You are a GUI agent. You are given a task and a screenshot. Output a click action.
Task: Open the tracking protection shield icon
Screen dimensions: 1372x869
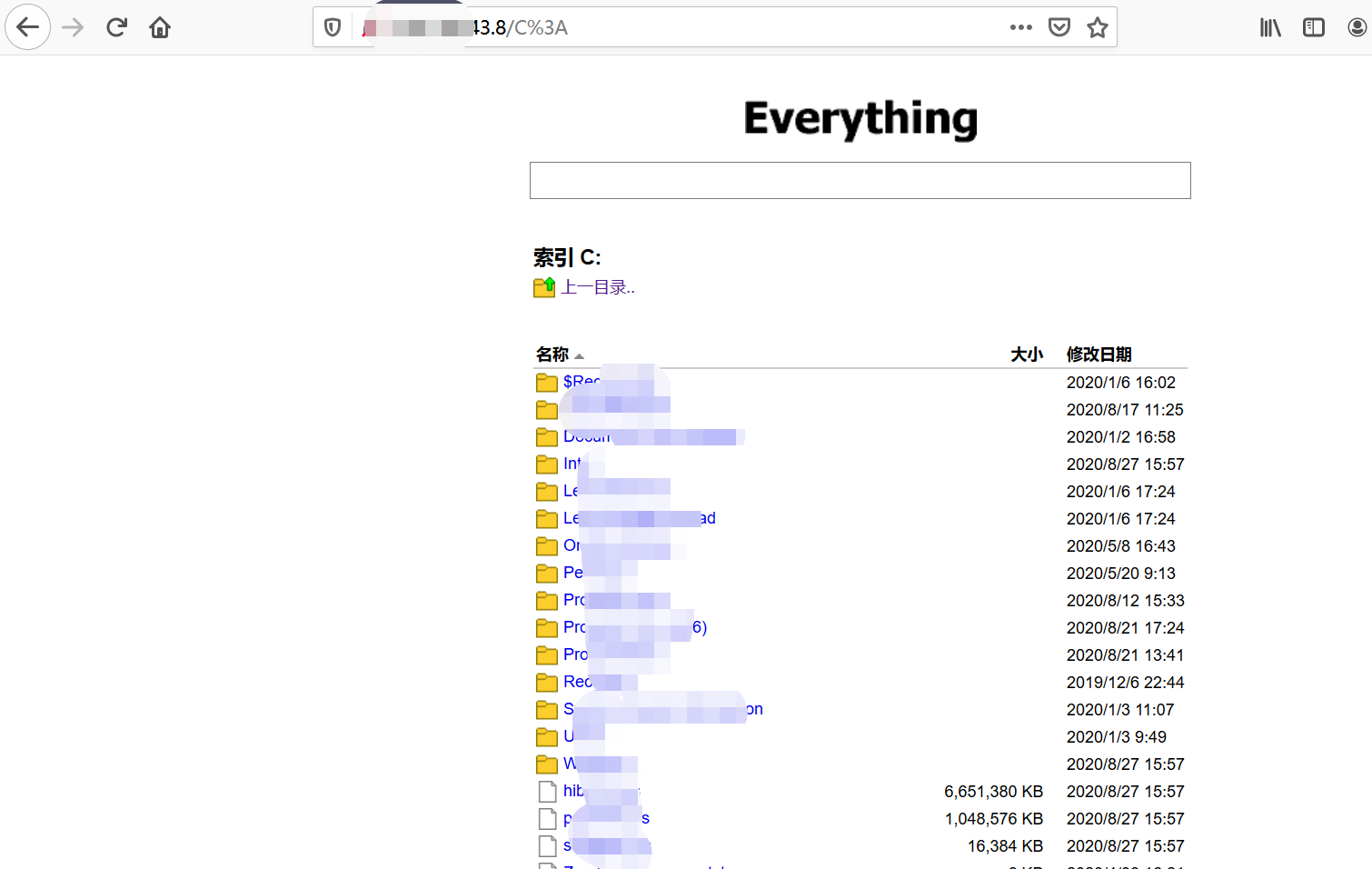click(333, 27)
